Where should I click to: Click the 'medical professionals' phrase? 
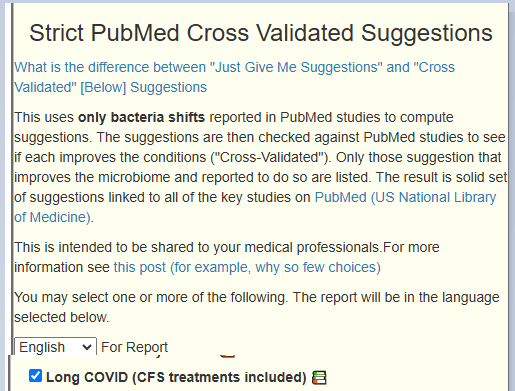coord(312,247)
